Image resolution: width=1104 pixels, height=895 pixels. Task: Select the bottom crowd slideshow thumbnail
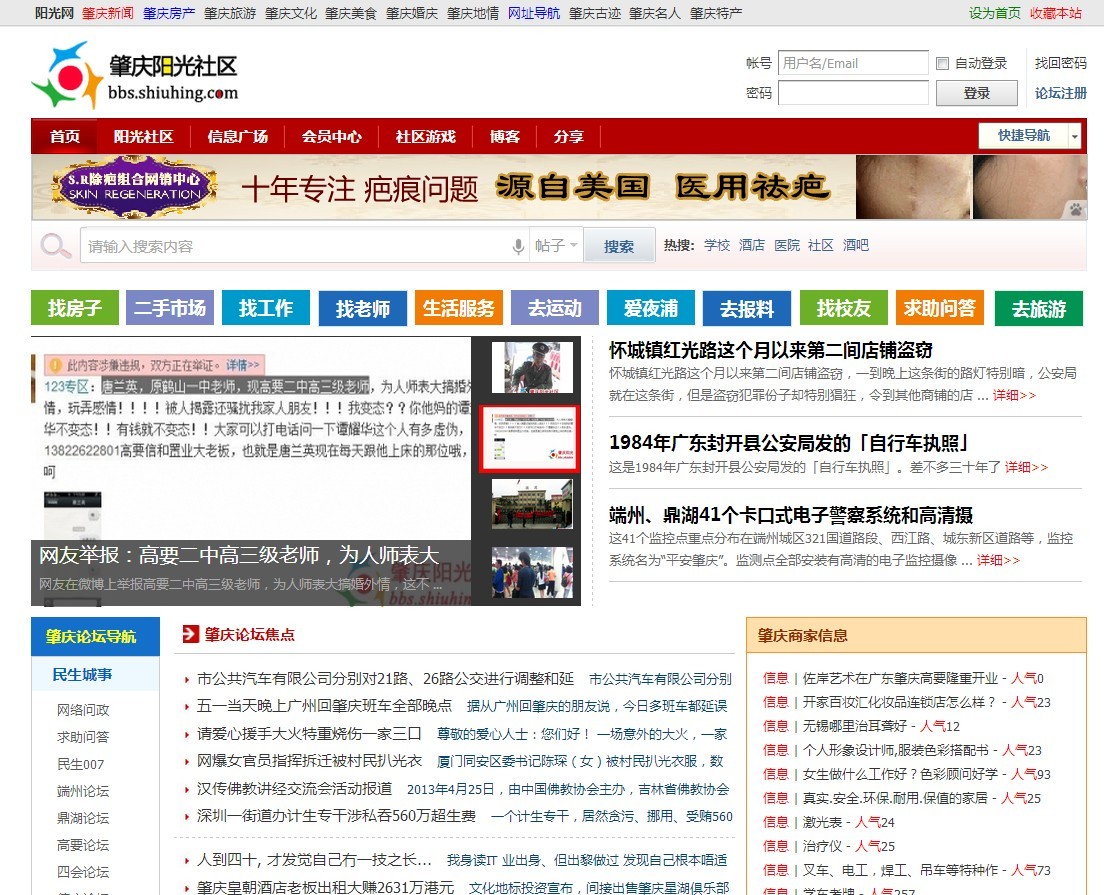point(532,572)
